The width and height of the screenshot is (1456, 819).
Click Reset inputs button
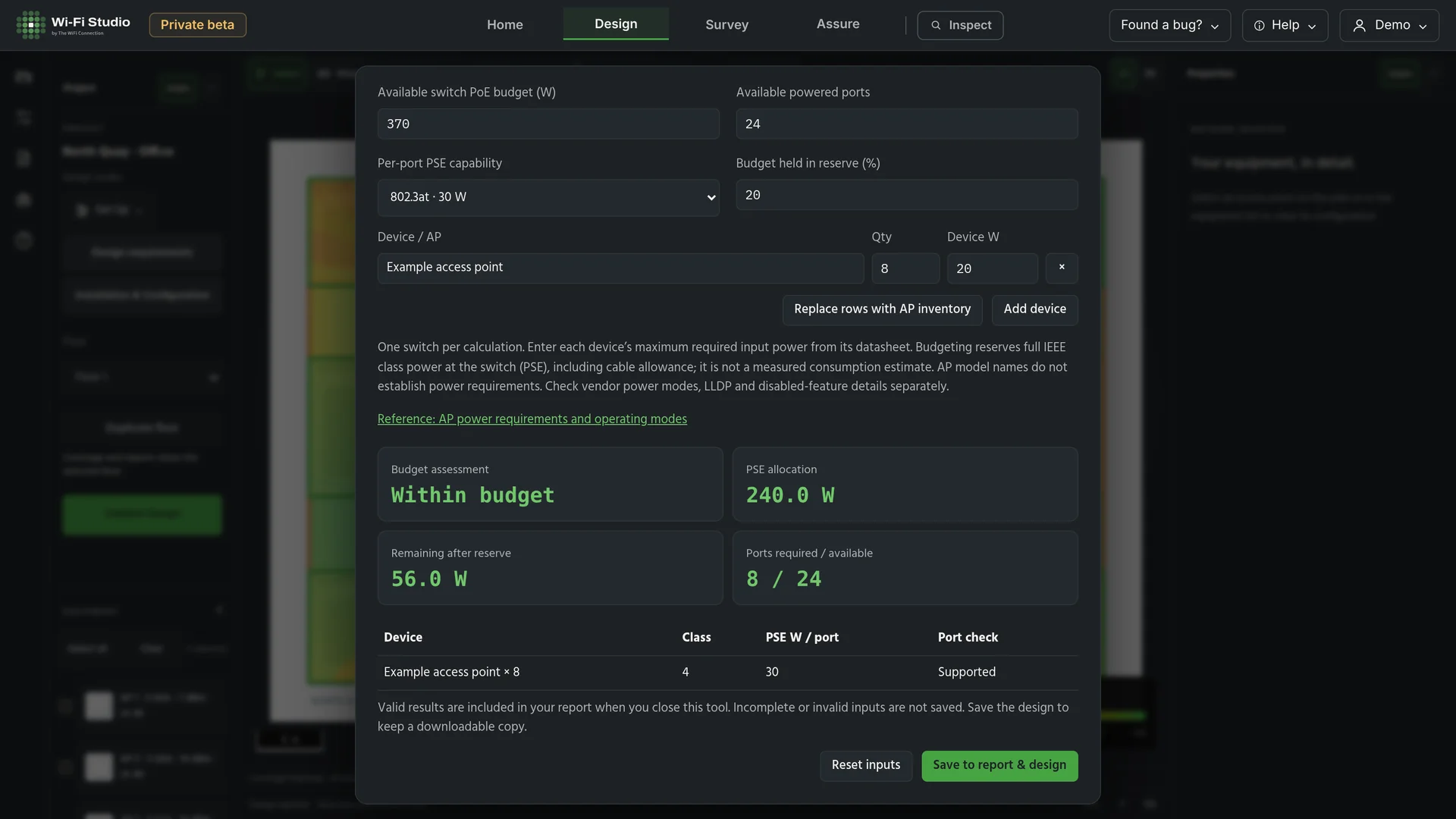865,765
